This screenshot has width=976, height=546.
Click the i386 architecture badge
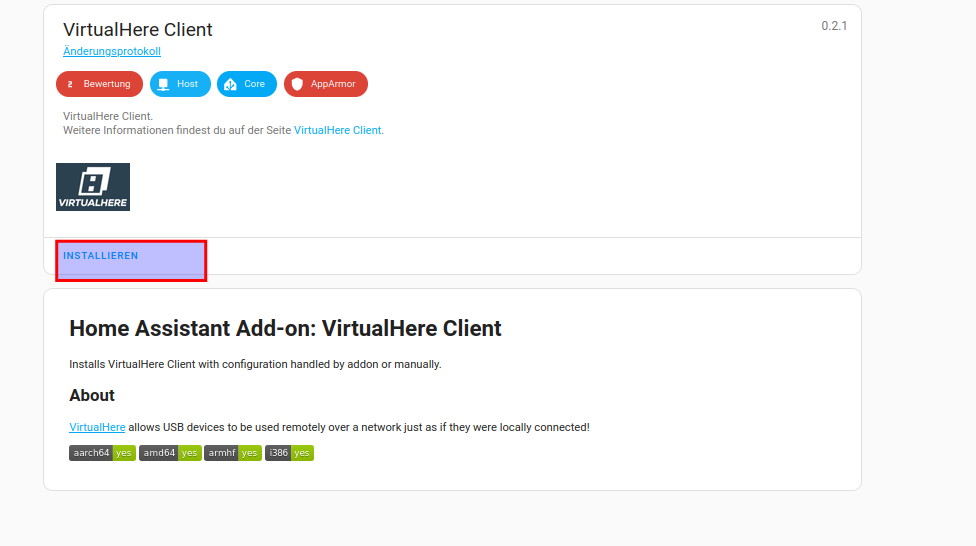(x=289, y=453)
